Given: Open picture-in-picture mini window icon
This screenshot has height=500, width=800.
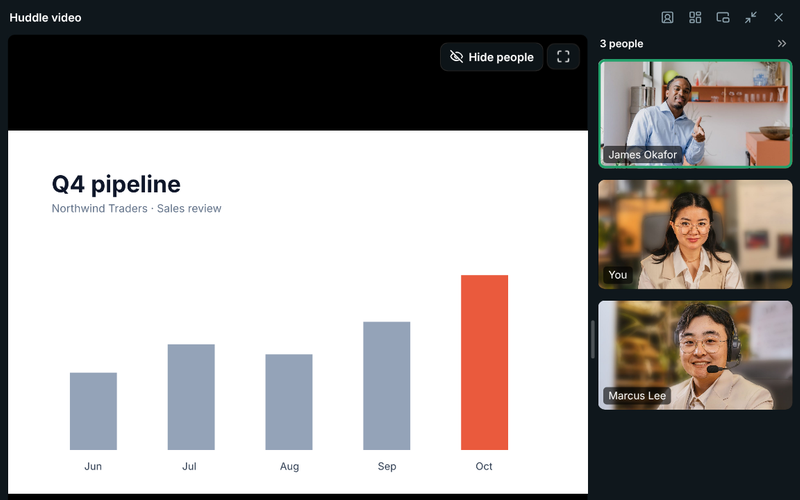Looking at the screenshot, I should [723, 17].
